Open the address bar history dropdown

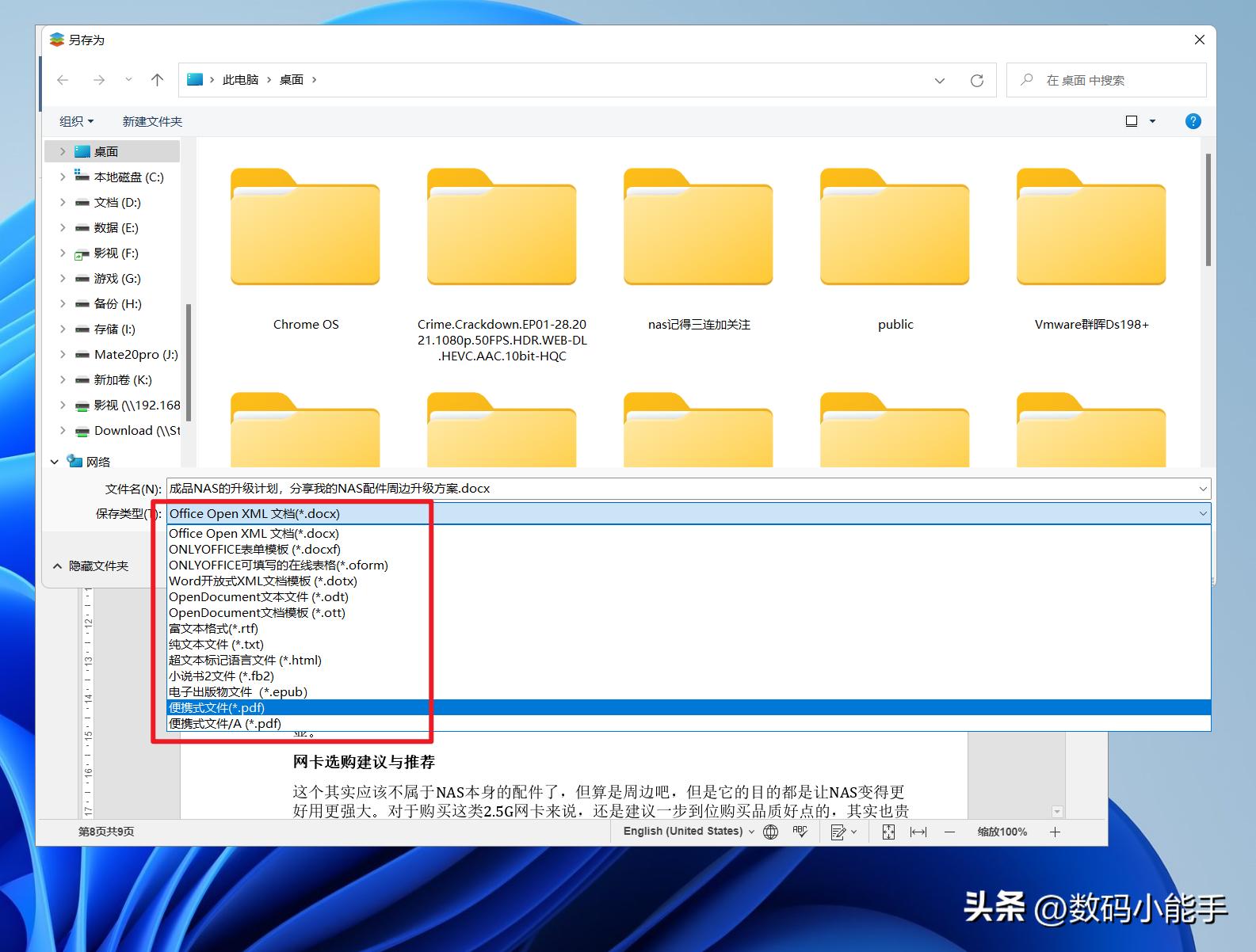940,81
